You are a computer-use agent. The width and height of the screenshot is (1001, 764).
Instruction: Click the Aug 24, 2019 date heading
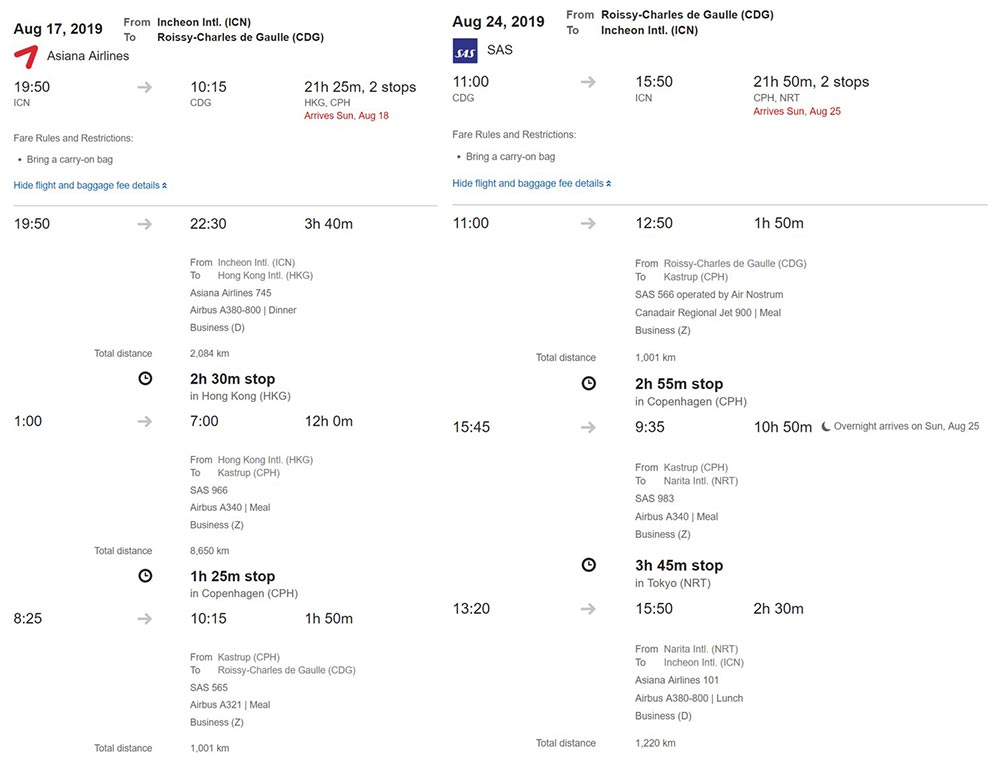(x=498, y=22)
